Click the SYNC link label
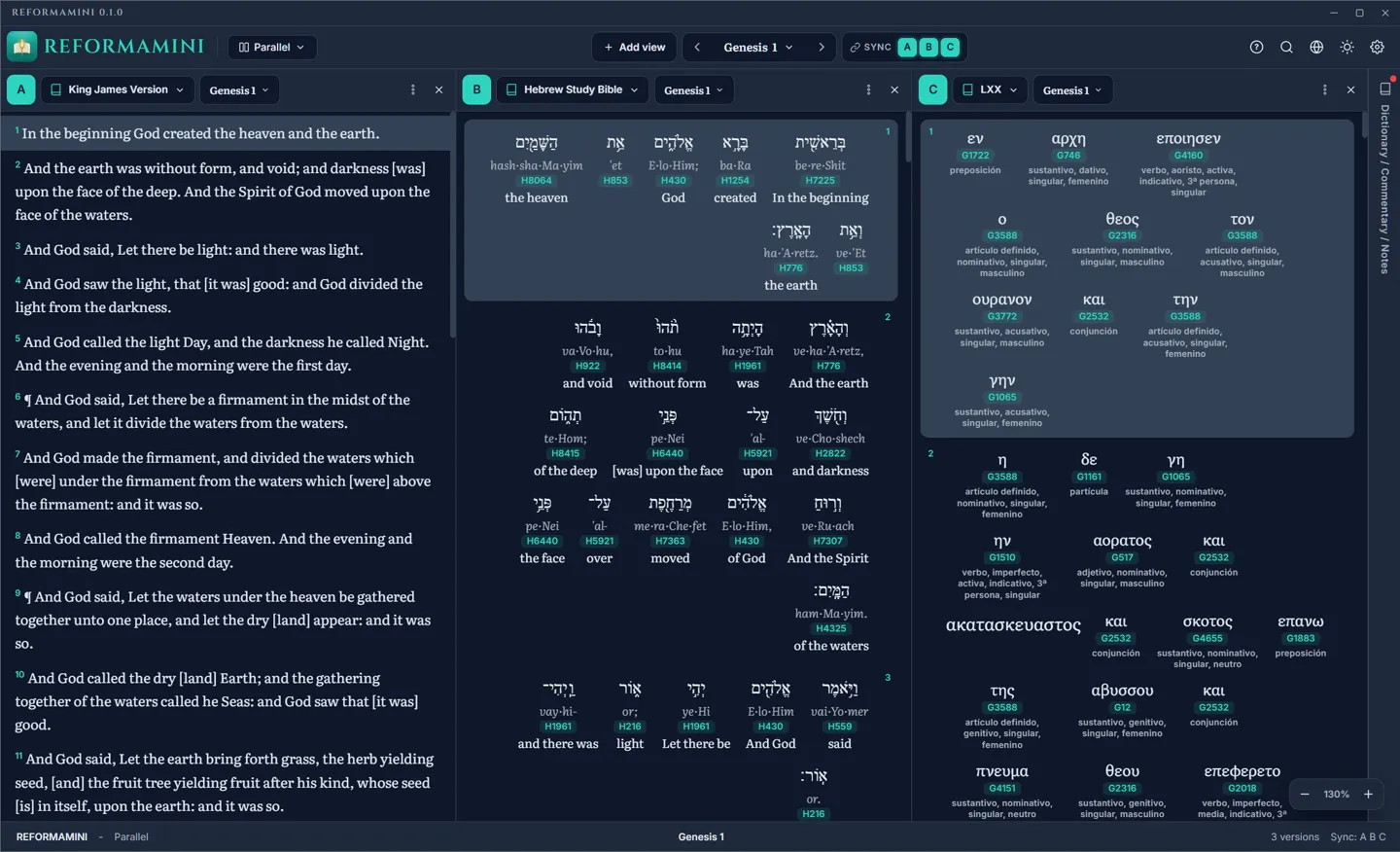This screenshot has width=1400, height=852. (x=870, y=47)
